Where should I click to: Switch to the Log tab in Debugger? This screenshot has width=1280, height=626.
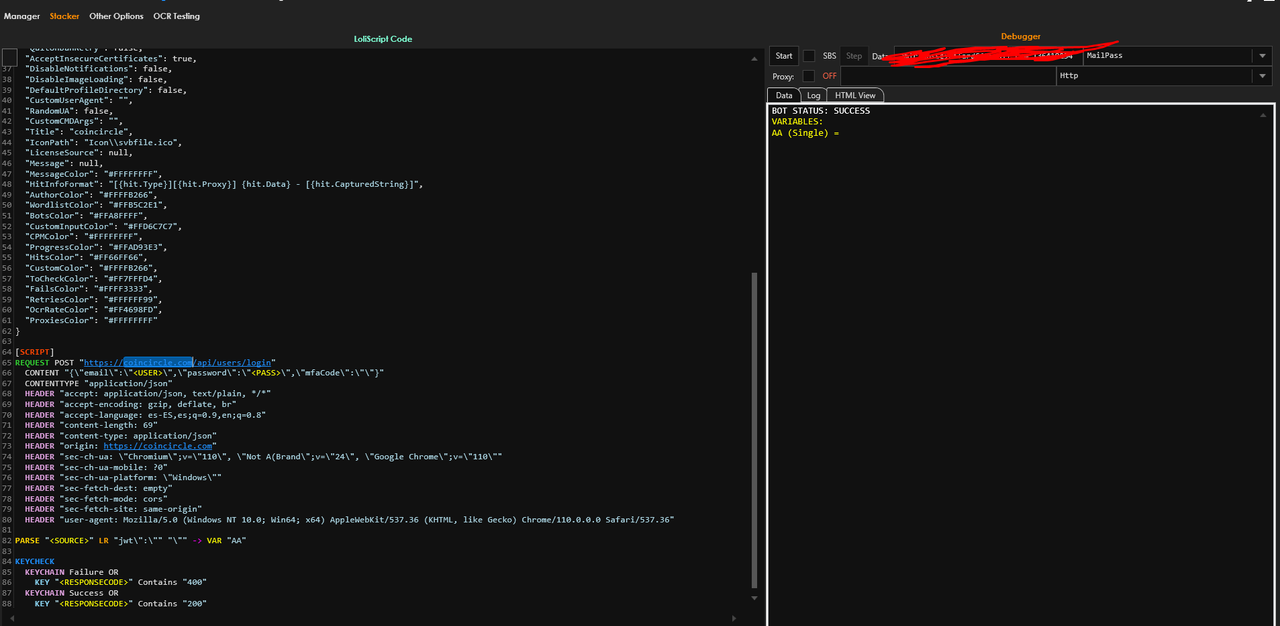coord(813,95)
